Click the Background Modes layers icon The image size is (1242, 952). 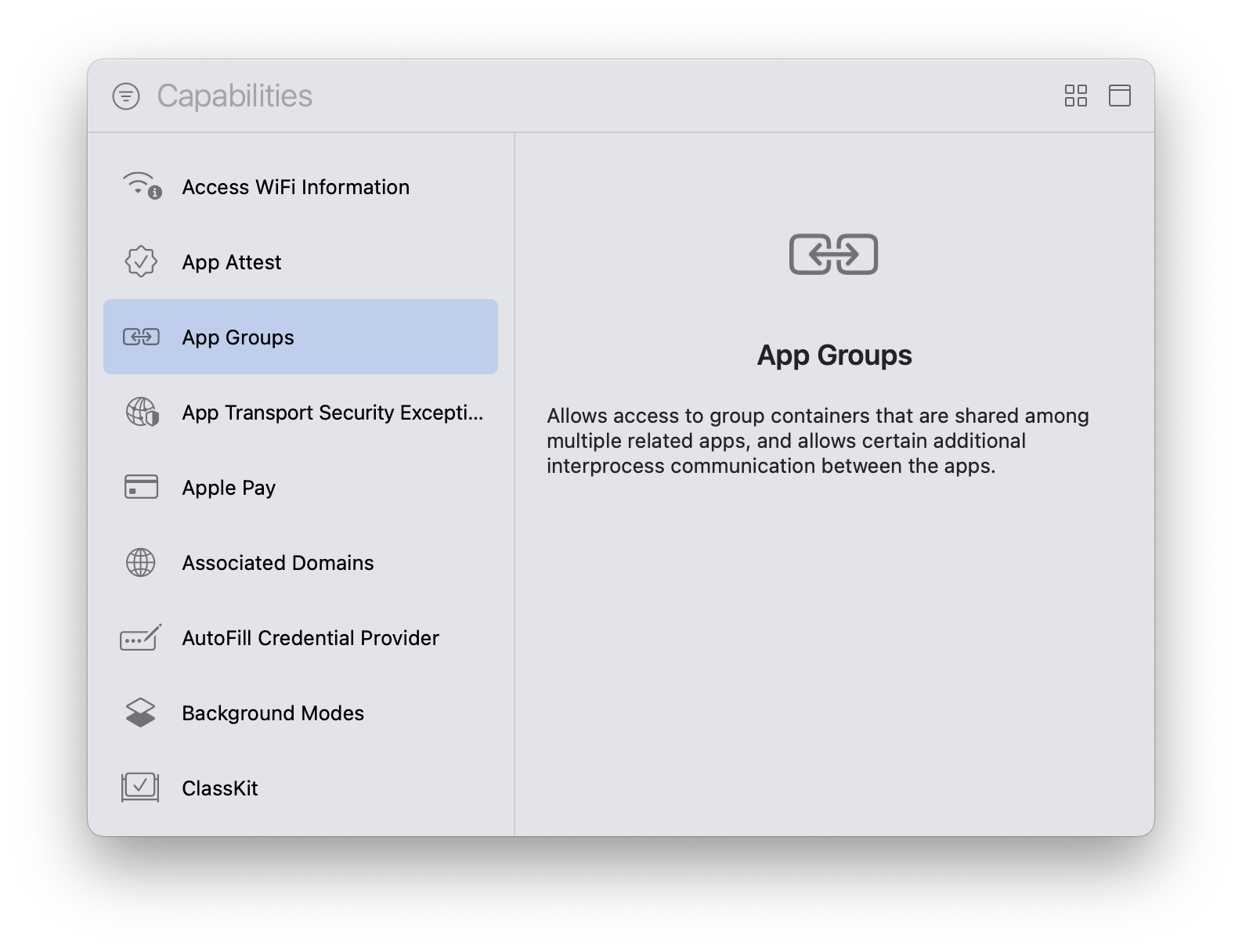[x=141, y=712]
